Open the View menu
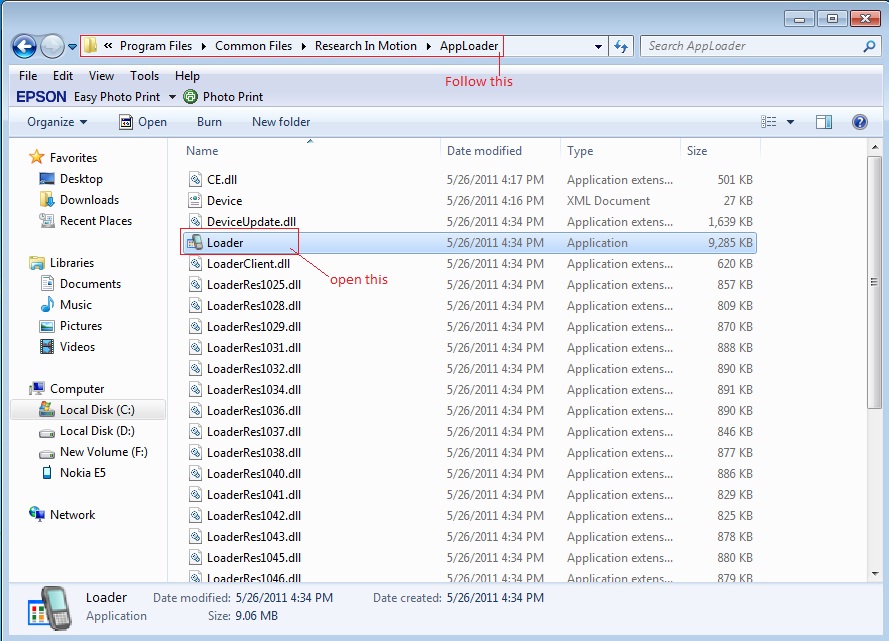 point(101,75)
